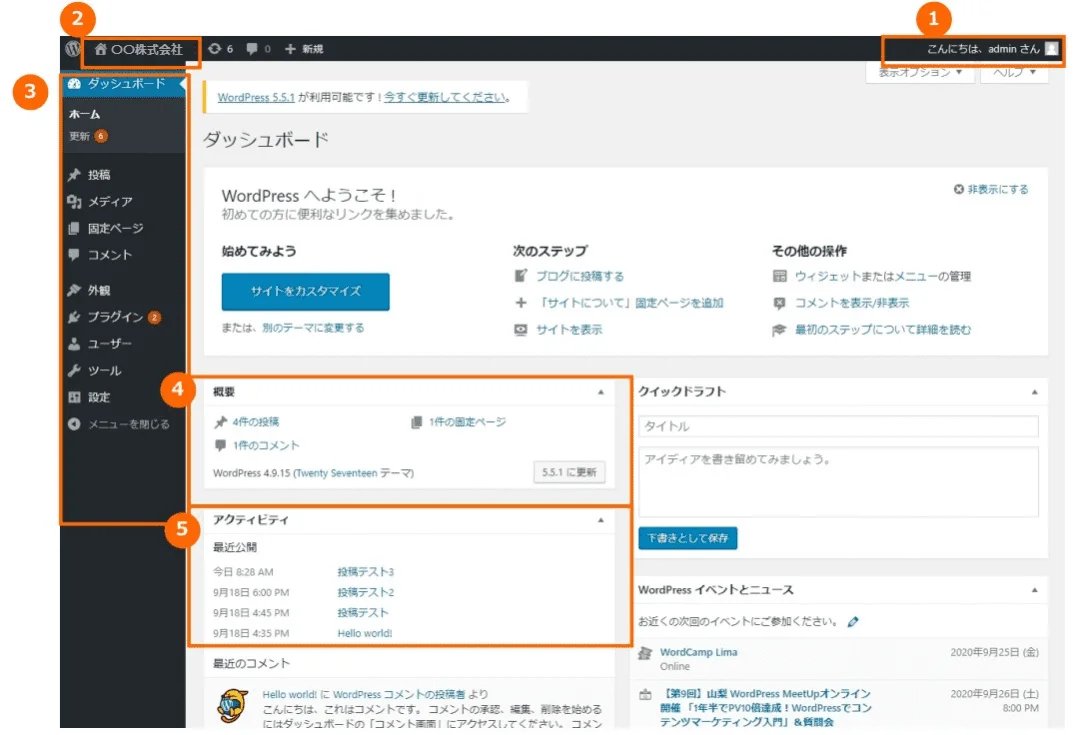Image resolution: width=1078 pixels, height=735 pixels.
Task: Collapse the アクティビティ widget arrow
Action: pos(601,520)
